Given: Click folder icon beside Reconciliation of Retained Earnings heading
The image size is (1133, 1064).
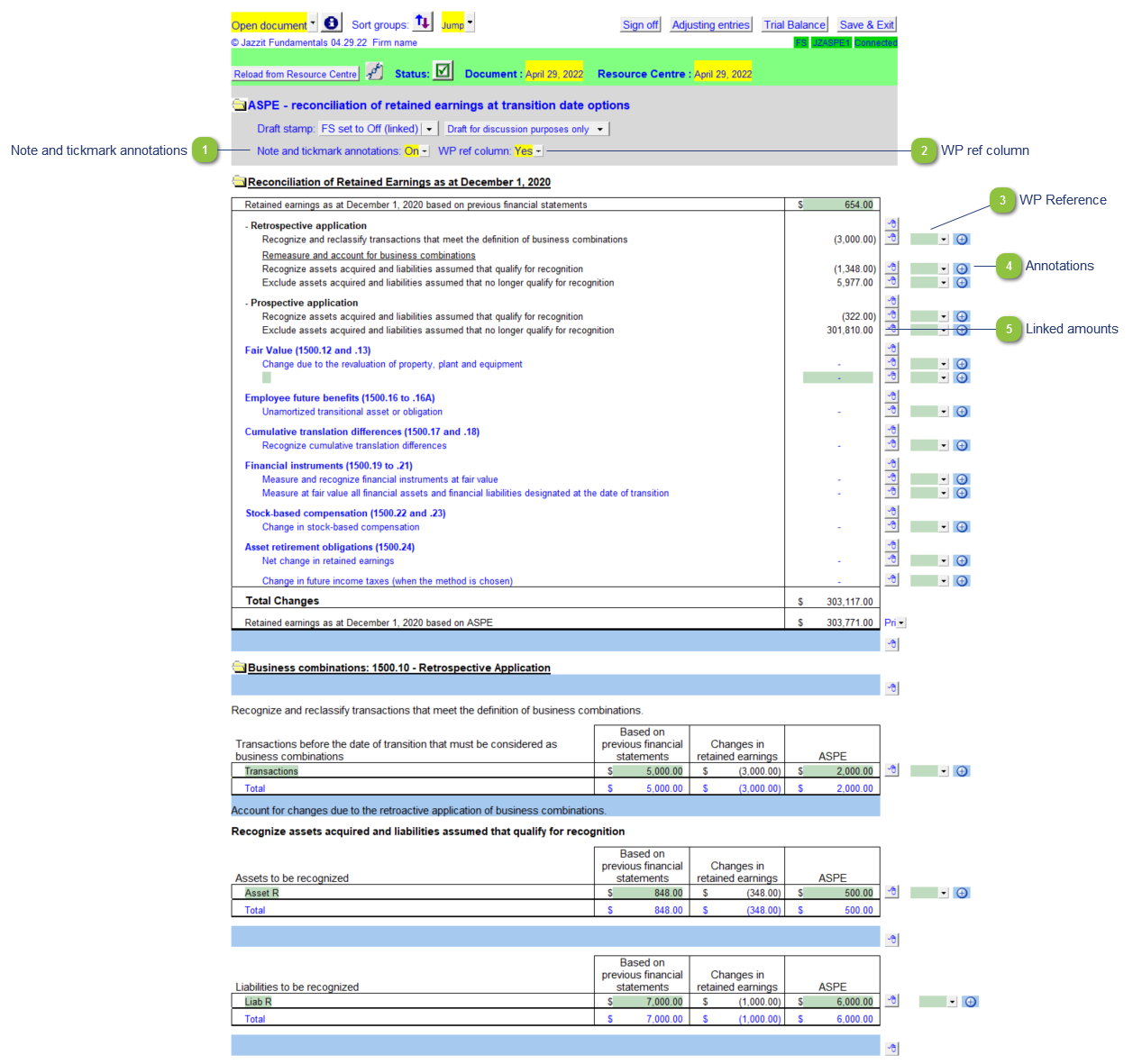Looking at the screenshot, I should click(x=240, y=182).
